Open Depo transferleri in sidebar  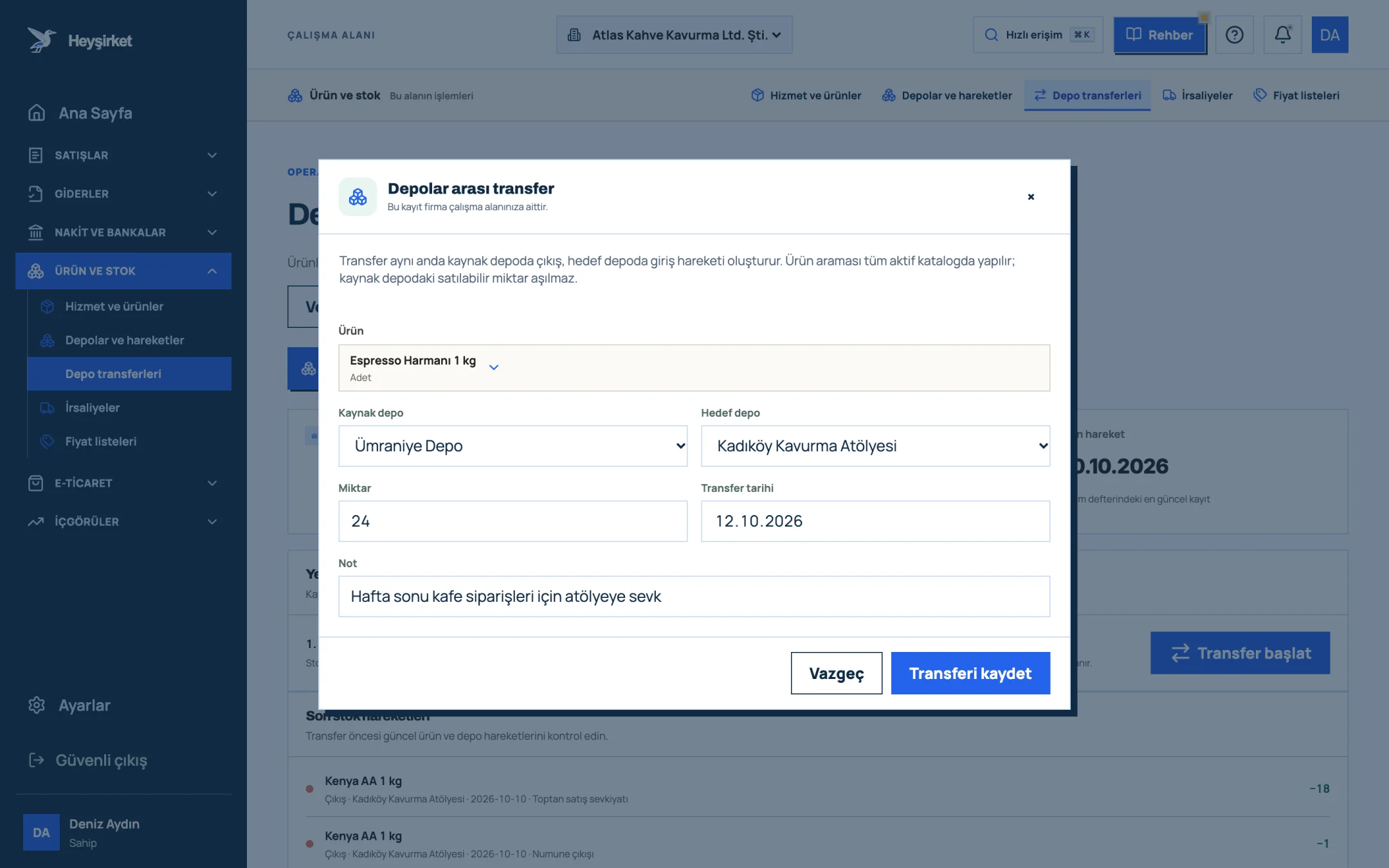pyautogui.click(x=129, y=374)
